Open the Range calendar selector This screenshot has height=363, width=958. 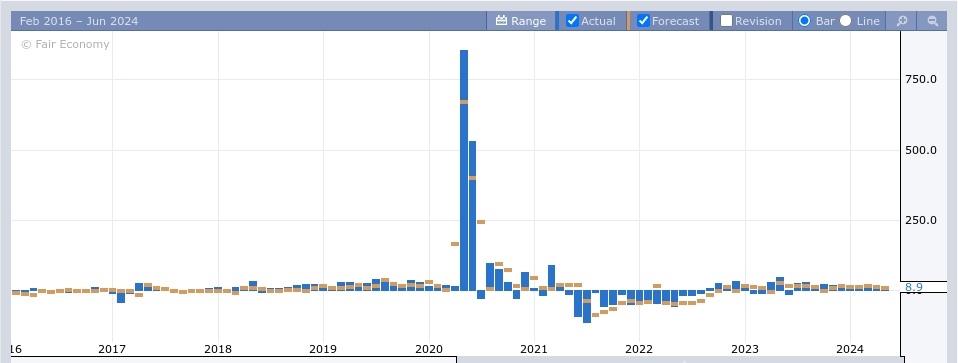521,21
